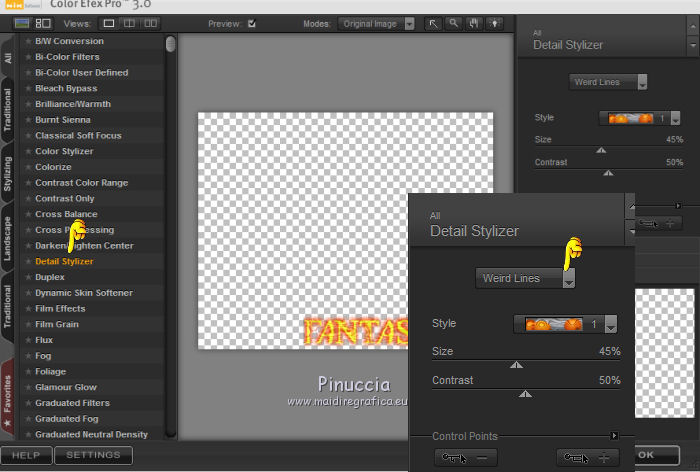Screen dimensions: 700x472
Task: Star Film Grain as favorite
Action: coord(28,324)
